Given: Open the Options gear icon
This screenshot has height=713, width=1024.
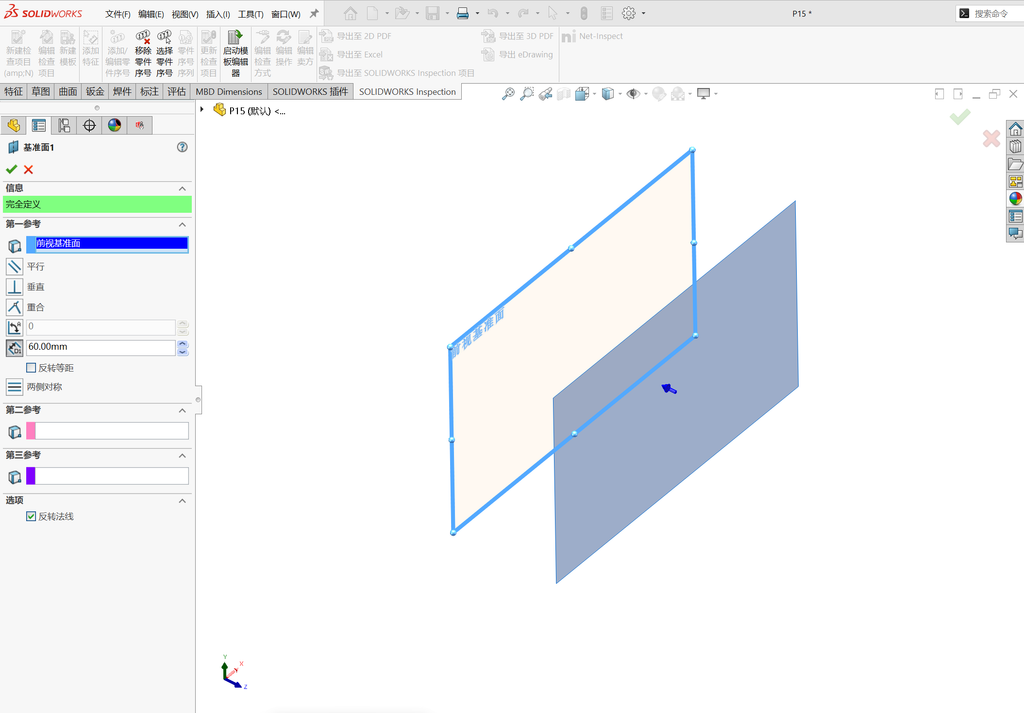Looking at the screenshot, I should point(628,13).
